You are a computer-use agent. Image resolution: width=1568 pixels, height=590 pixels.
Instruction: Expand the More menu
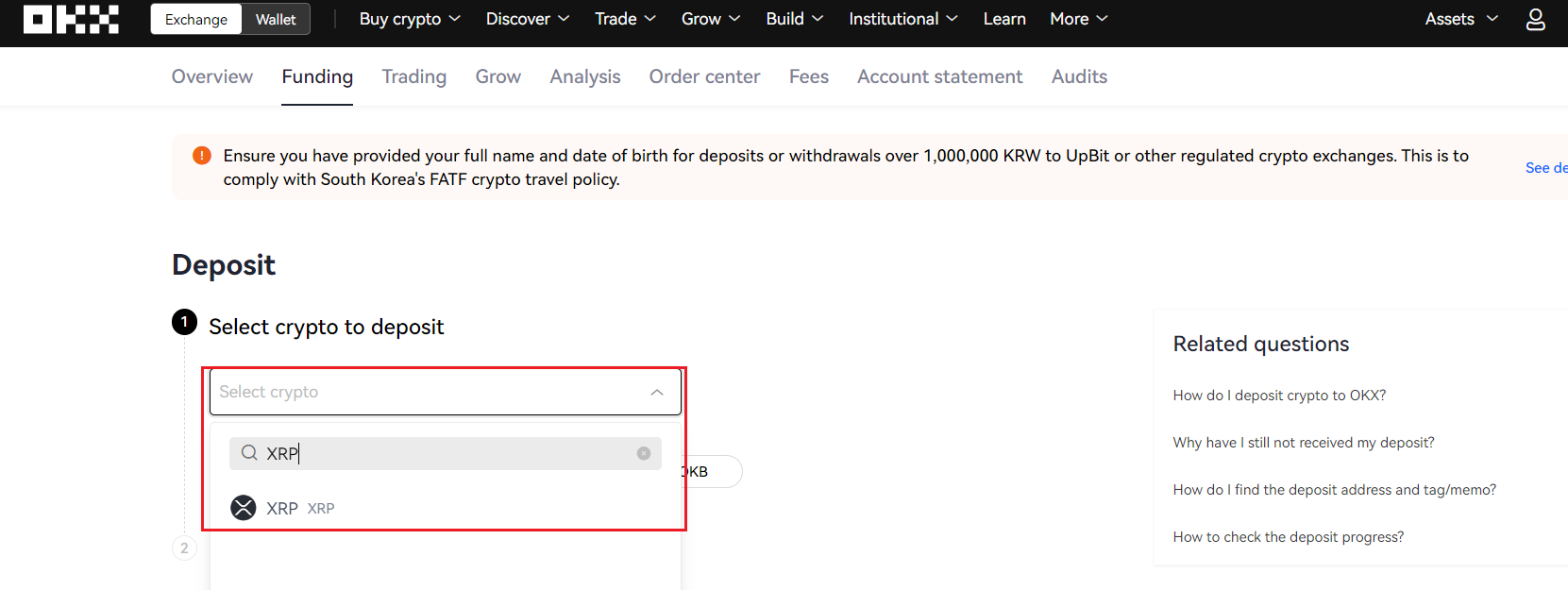tap(1079, 19)
